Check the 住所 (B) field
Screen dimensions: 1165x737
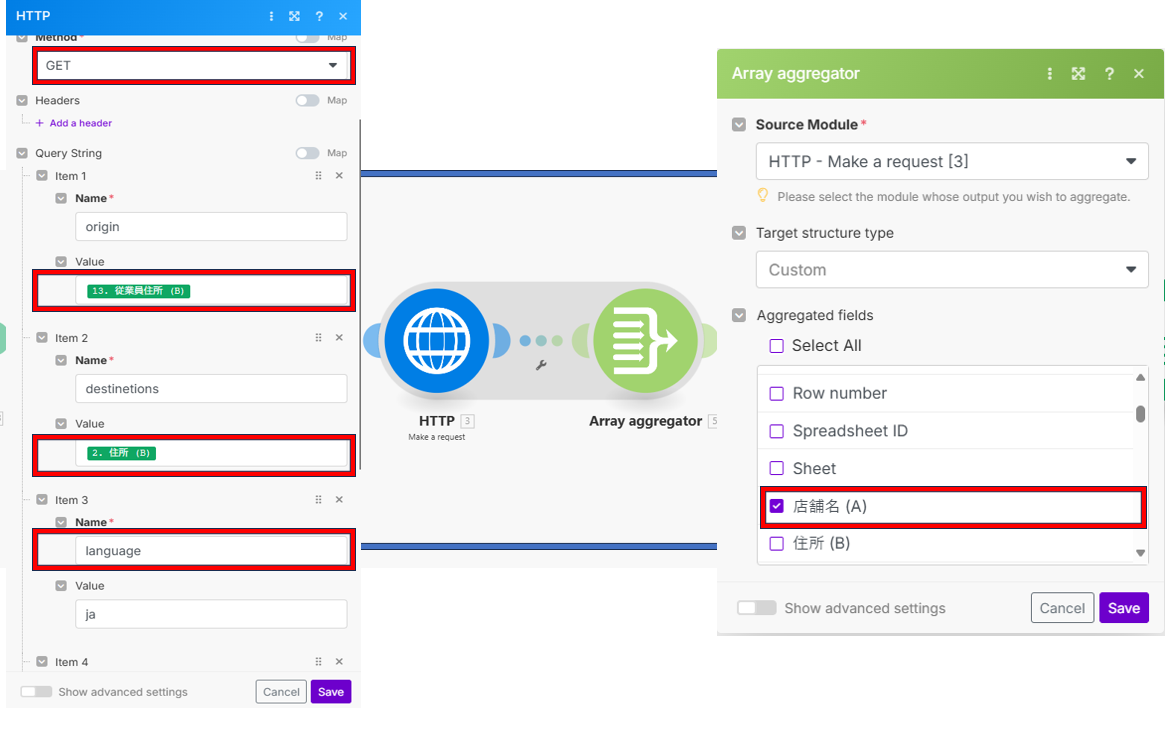[x=776, y=543]
